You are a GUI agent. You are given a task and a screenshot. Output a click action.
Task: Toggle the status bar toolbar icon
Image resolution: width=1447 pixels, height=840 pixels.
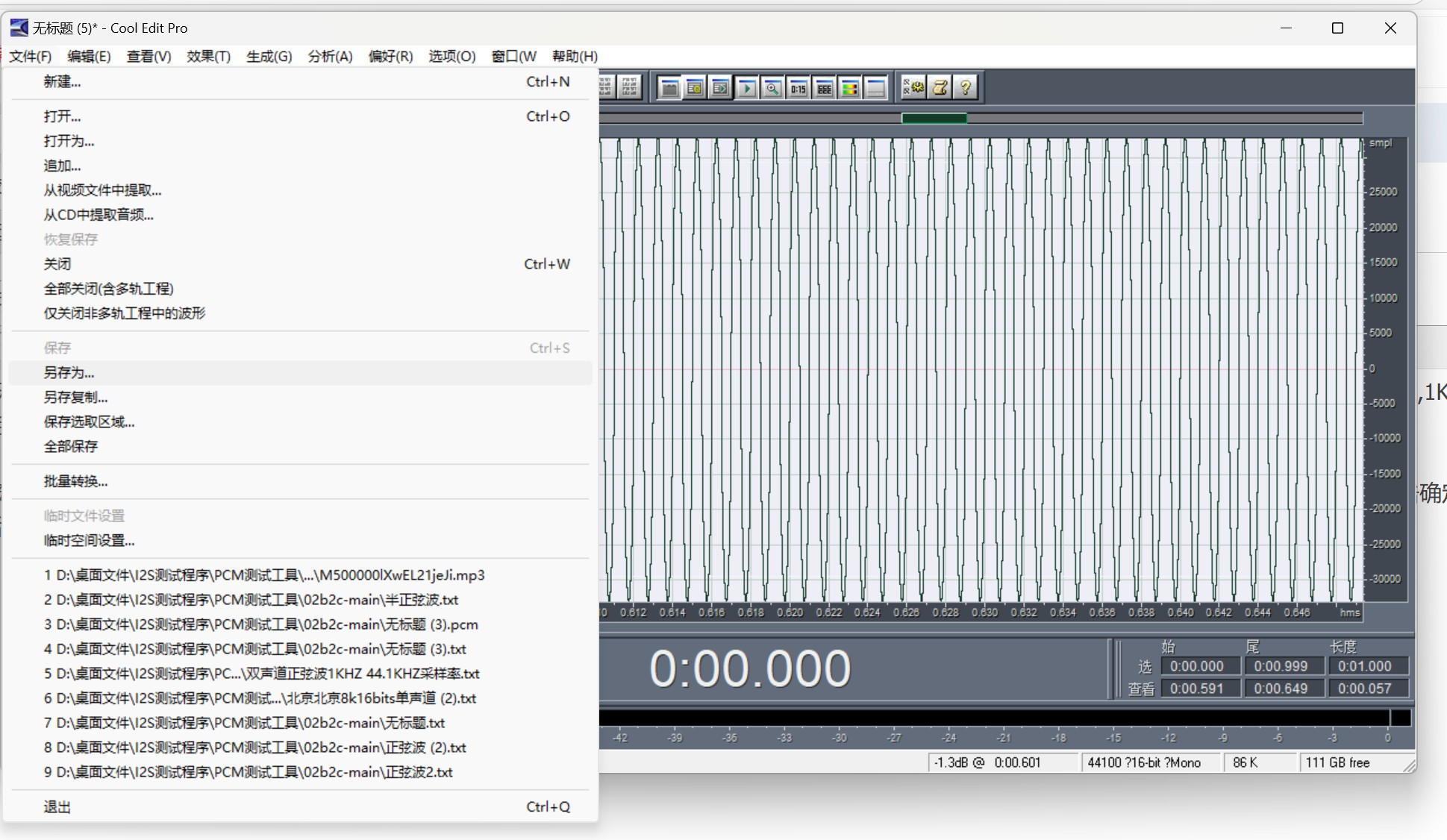[876, 88]
